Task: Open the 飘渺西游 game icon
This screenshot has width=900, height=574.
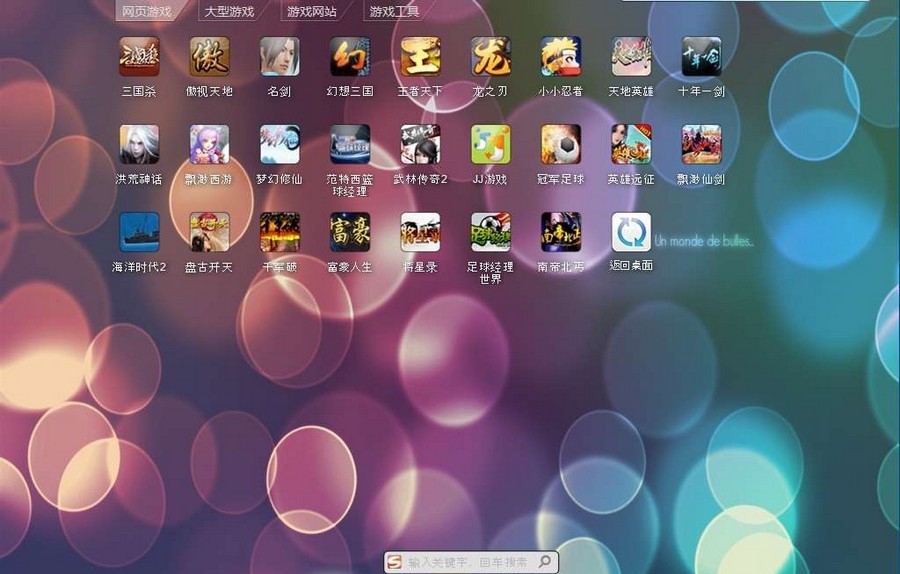Action: [x=210, y=145]
